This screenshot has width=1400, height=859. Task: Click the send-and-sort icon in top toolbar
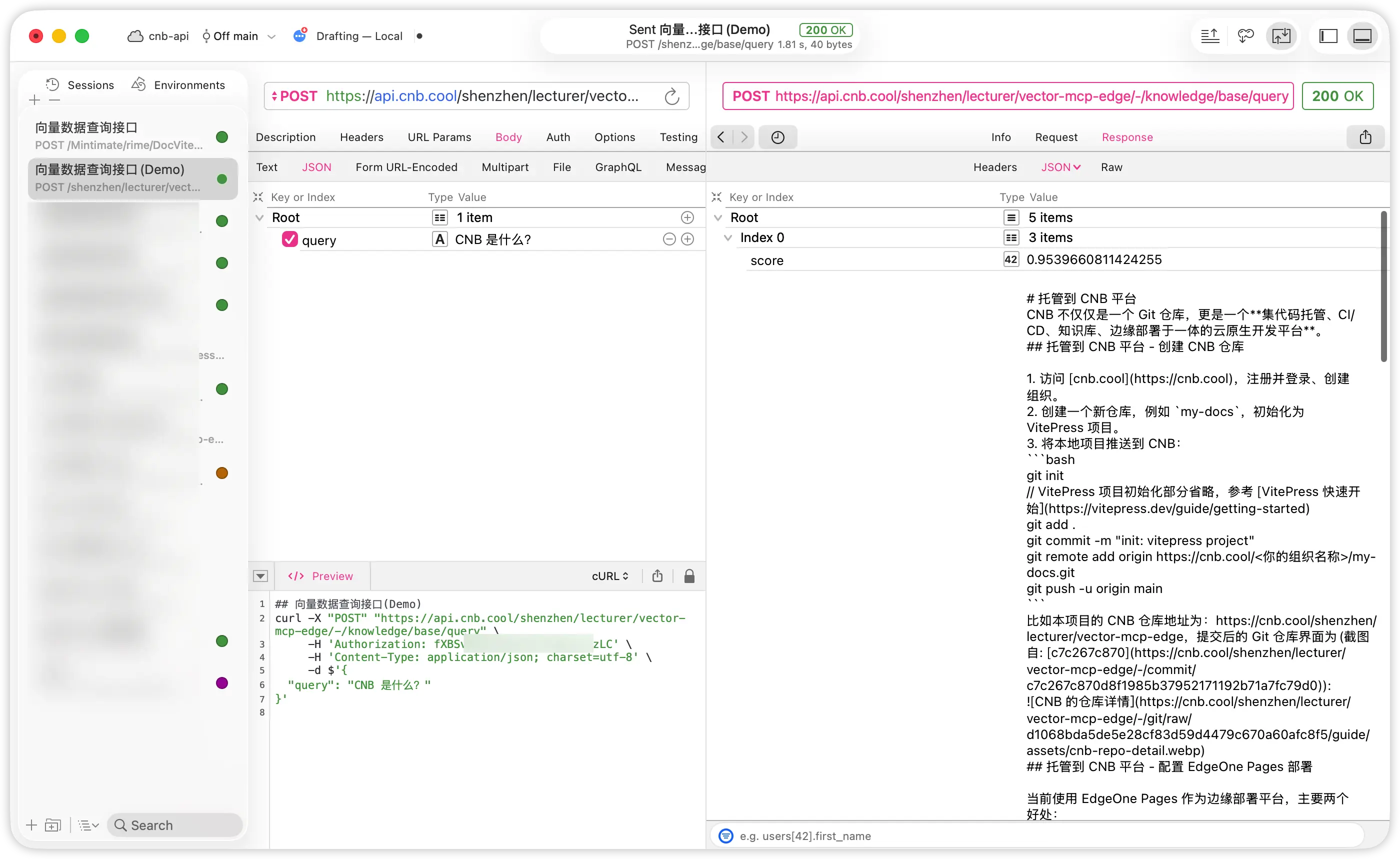click(1209, 36)
